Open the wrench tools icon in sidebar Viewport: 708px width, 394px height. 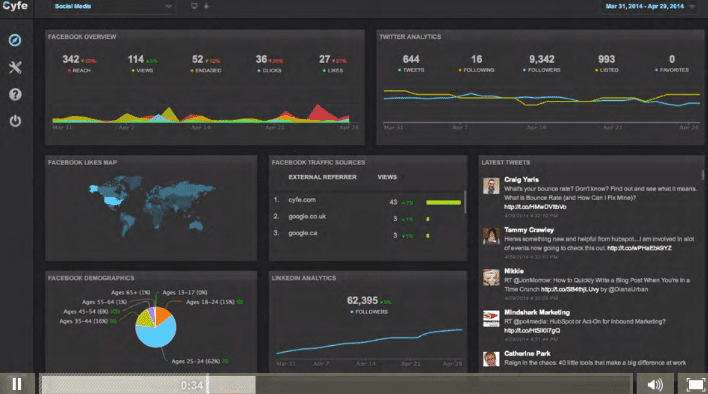pyautogui.click(x=15, y=67)
